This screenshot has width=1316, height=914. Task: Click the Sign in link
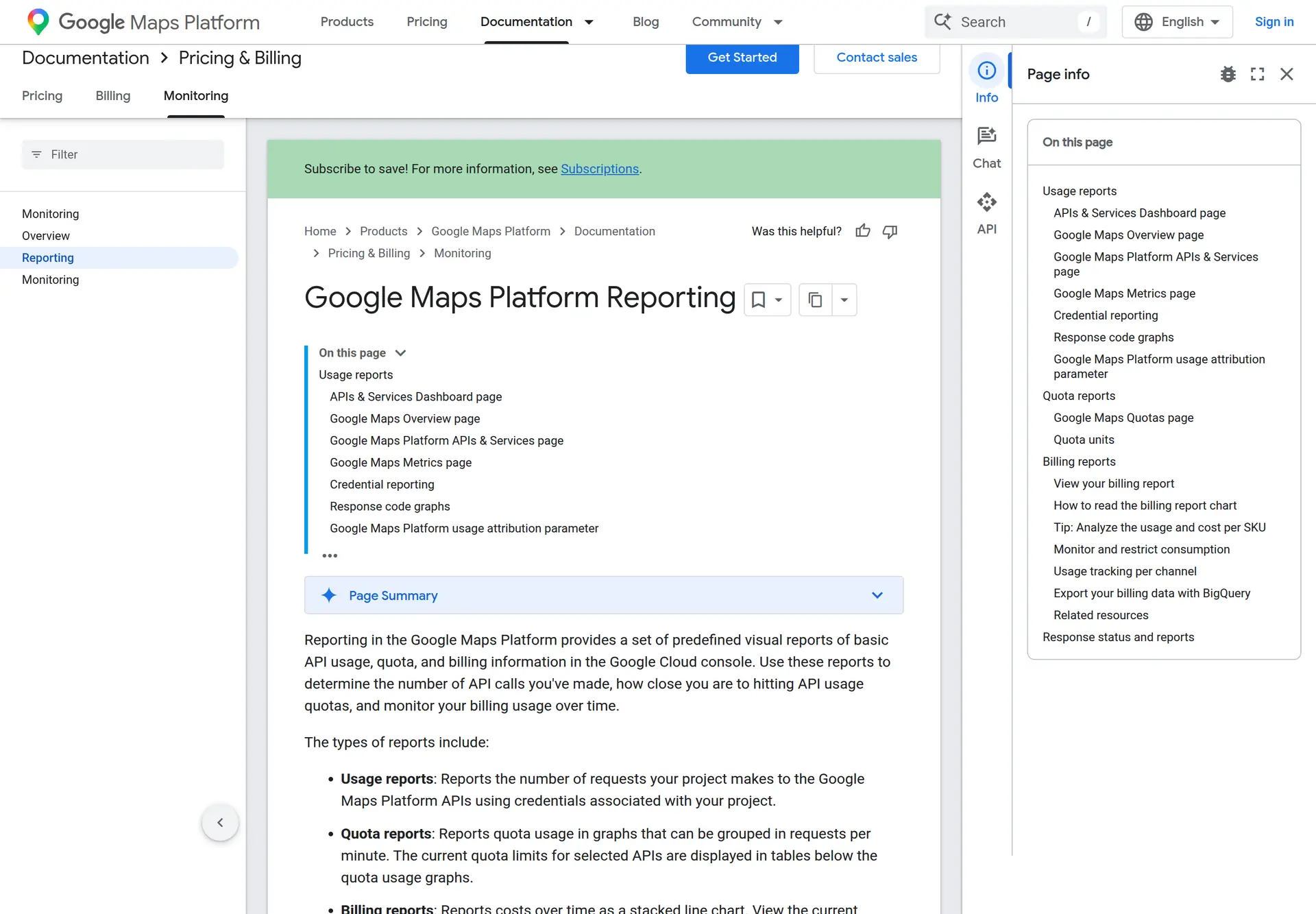(x=1274, y=22)
